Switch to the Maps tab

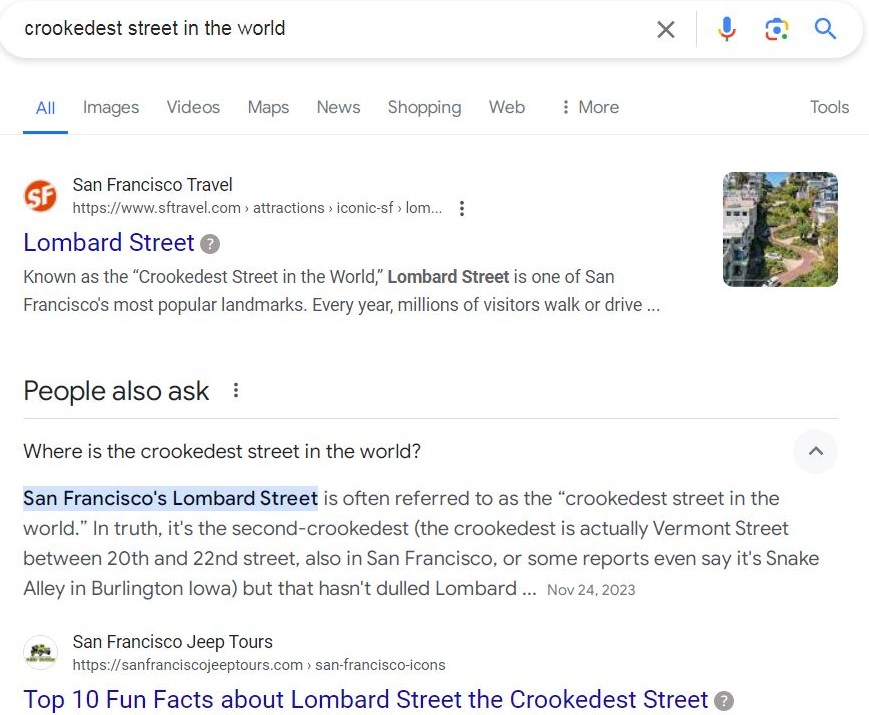pos(268,107)
